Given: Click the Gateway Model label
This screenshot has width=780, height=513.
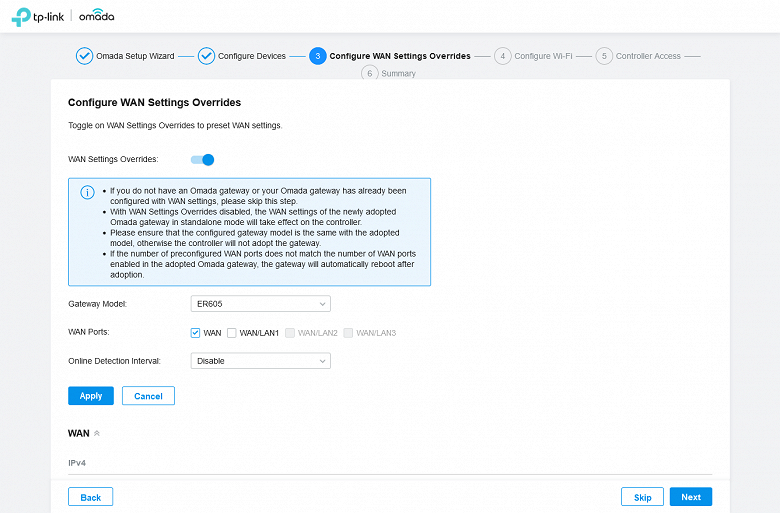Looking at the screenshot, I should (x=98, y=304).
